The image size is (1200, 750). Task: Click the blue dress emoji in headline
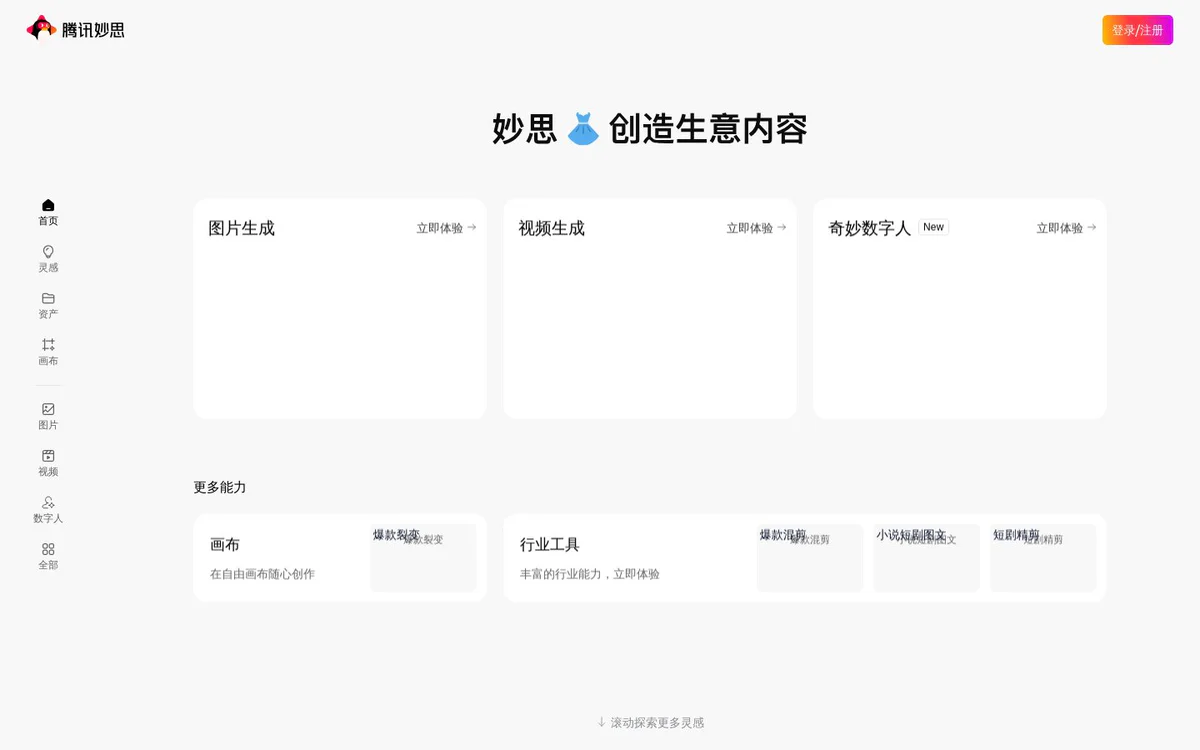pos(583,129)
